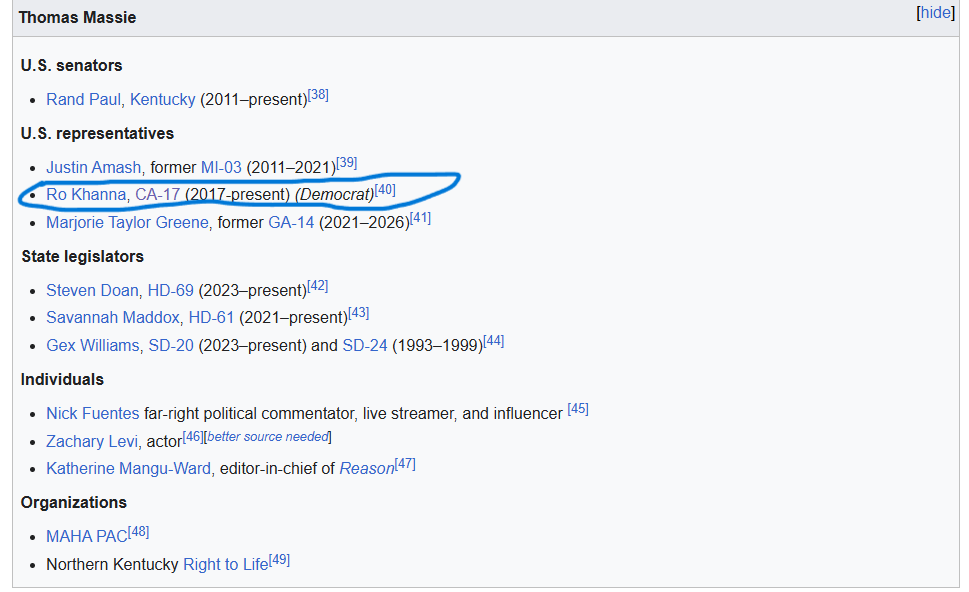Click the 'Individuals' heading
Viewport: 969px width, 592px height.
click(x=62, y=379)
